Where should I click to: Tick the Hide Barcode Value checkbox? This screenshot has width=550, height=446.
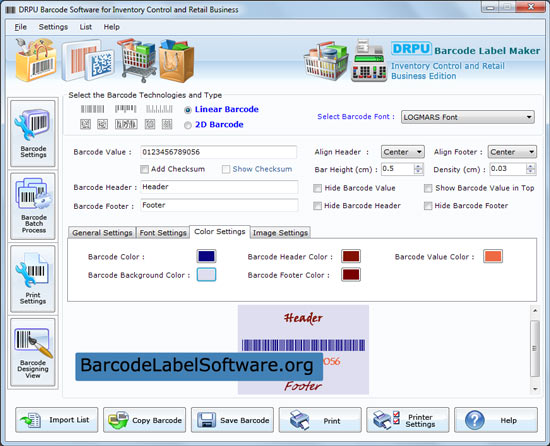317,188
